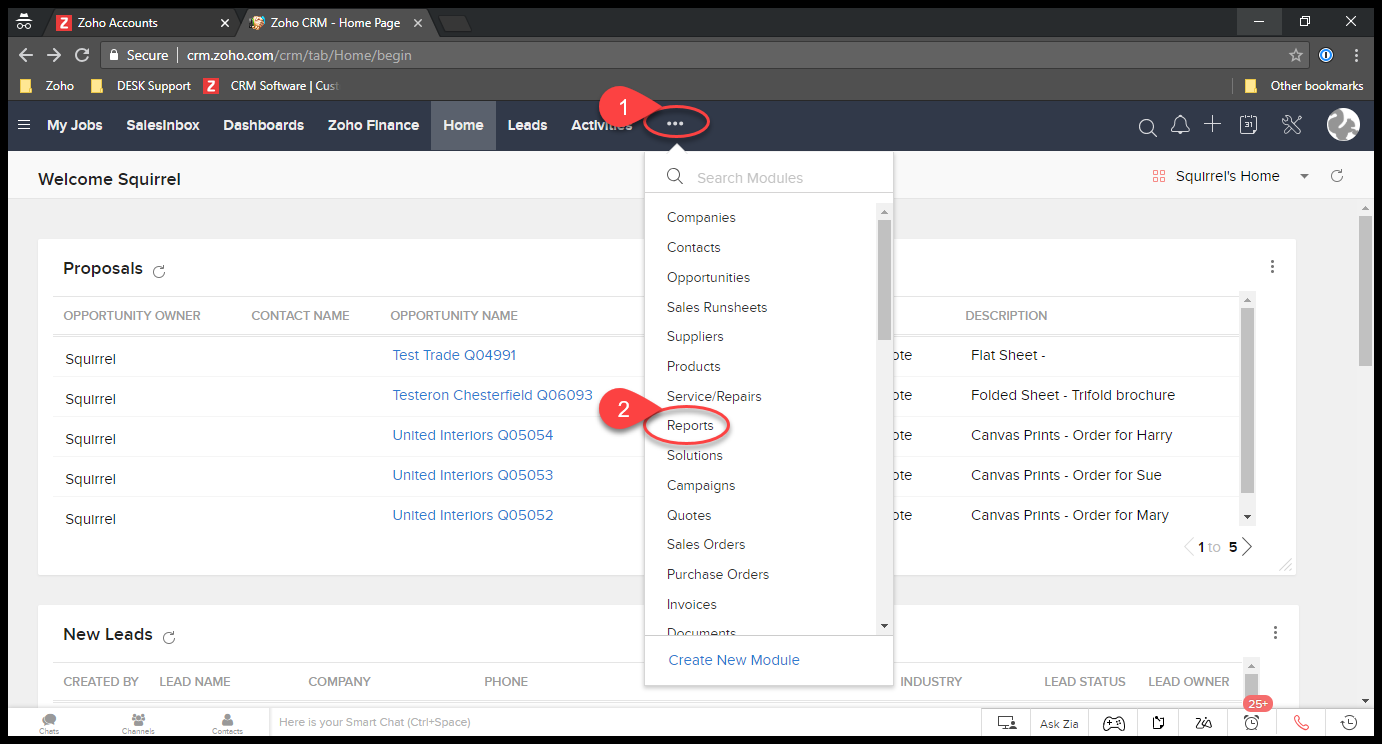Open the Proposals three-dot options menu
The height and width of the screenshot is (744, 1382).
(x=1272, y=267)
